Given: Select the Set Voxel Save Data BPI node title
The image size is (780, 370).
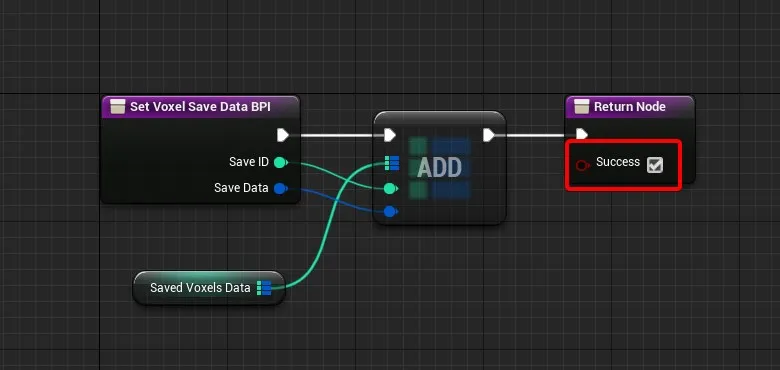Looking at the screenshot, I should (x=200, y=107).
